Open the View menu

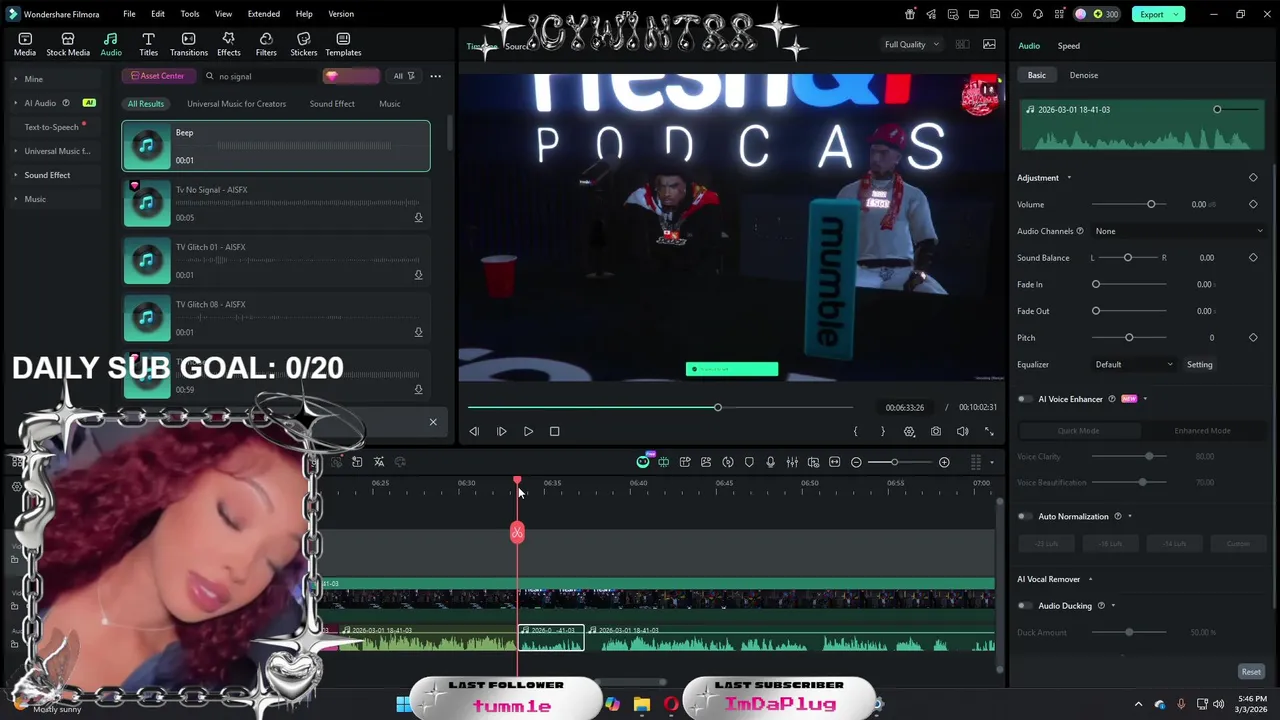pyautogui.click(x=223, y=14)
